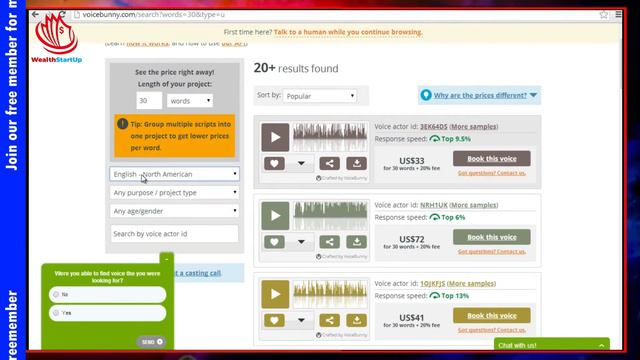Expand favorites arrow for voice 3EK64D5

click(301, 164)
